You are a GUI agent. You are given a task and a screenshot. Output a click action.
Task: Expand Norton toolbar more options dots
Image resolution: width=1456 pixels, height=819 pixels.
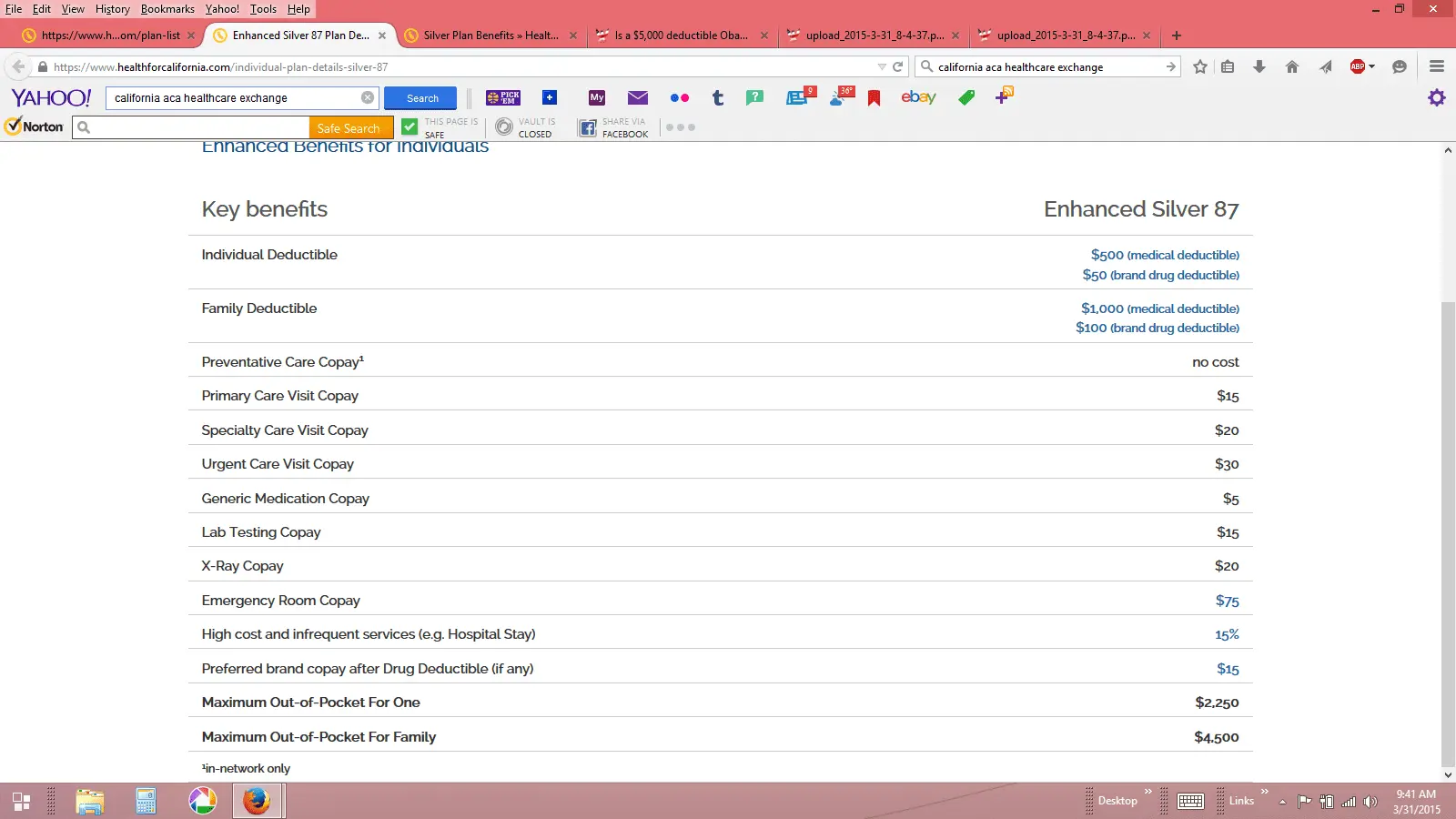pyautogui.click(x=680, y=127)
